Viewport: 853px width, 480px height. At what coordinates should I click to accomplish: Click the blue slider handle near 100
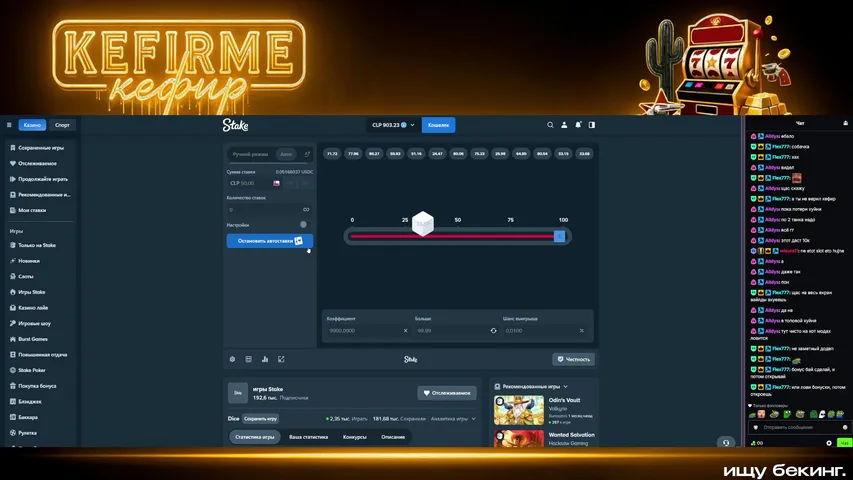click(559, 236)
